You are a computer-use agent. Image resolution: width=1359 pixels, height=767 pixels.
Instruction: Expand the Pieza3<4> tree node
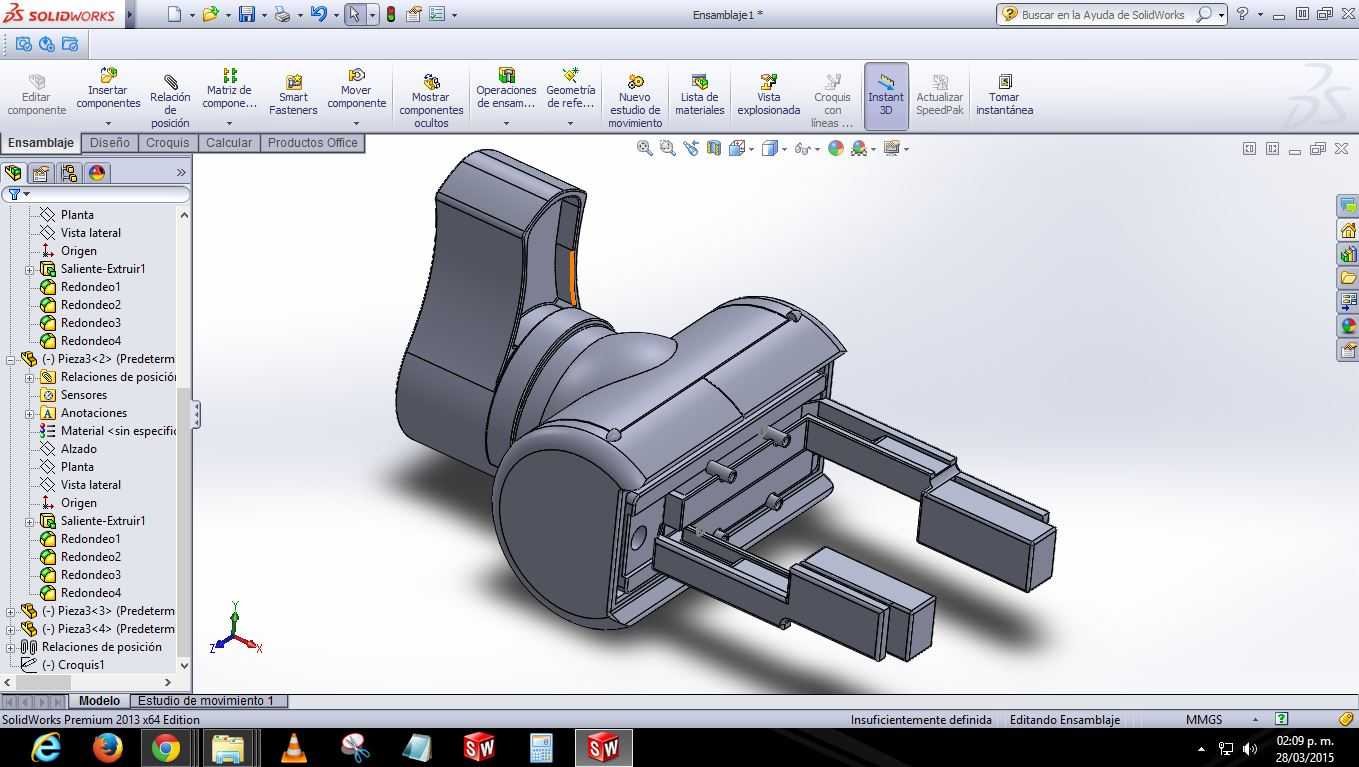pos(11,629)
